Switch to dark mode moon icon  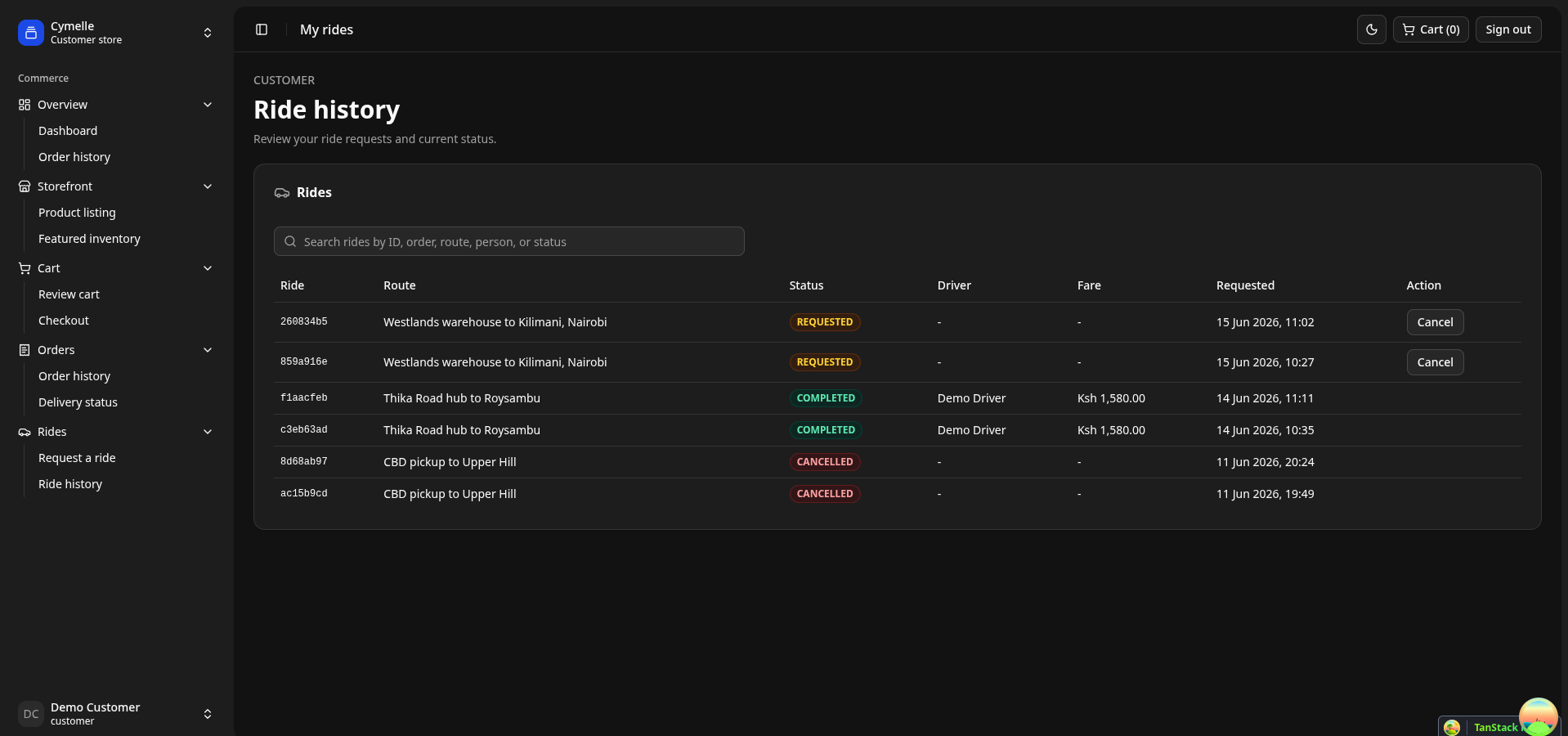[x=1372, y=29]
